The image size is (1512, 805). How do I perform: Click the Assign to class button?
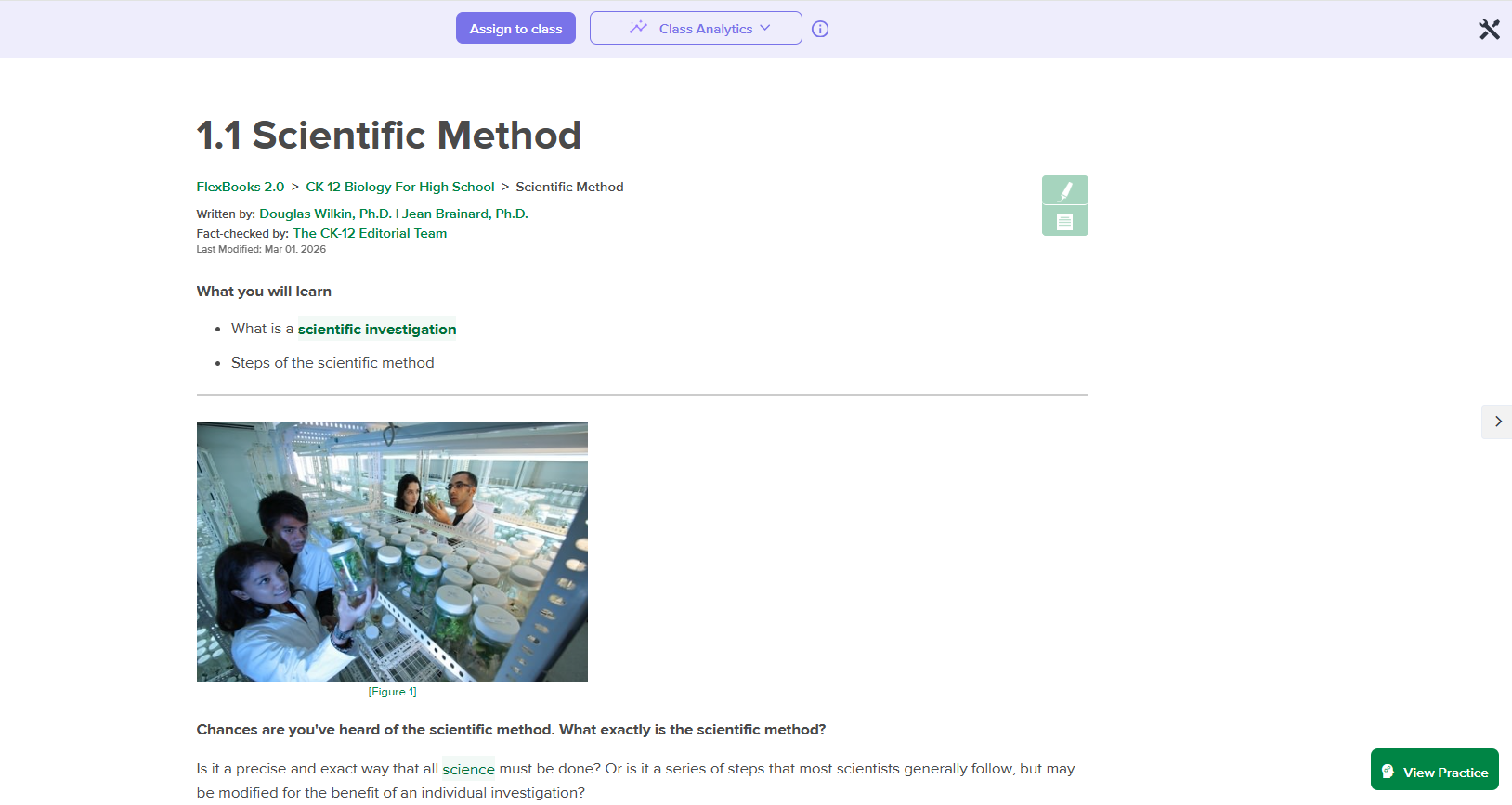coord(515,29)
